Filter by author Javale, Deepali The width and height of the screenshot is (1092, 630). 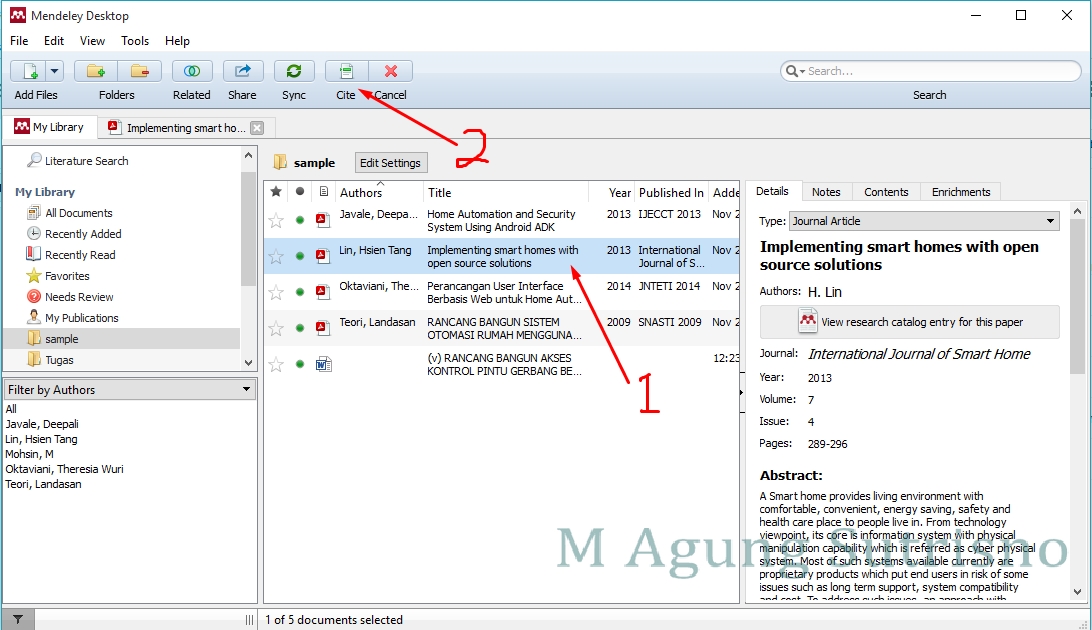[42, 424]
